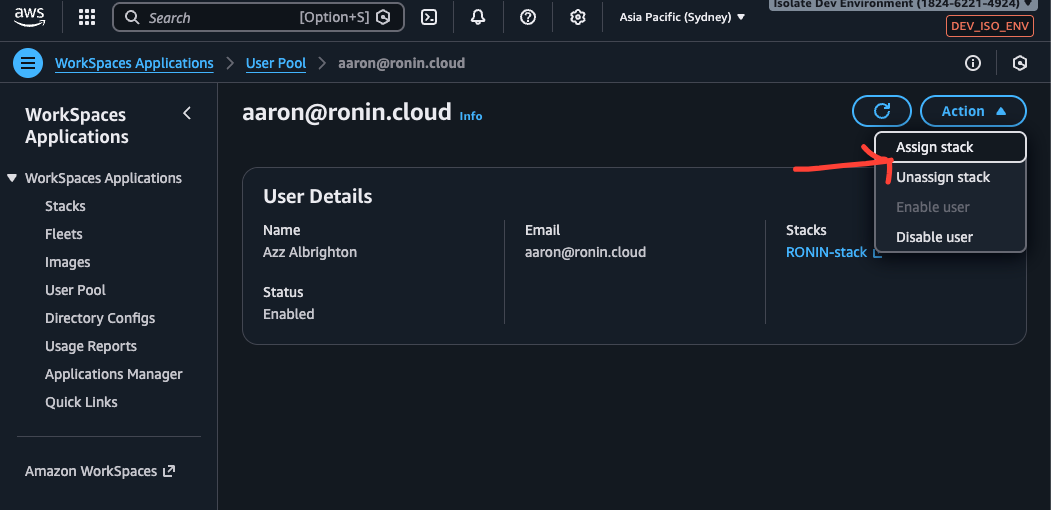The image size is (1051, 510).
Task: Open the hexagon assistant icon below DEV_ISO_ENV
Action: point(1019,64)
